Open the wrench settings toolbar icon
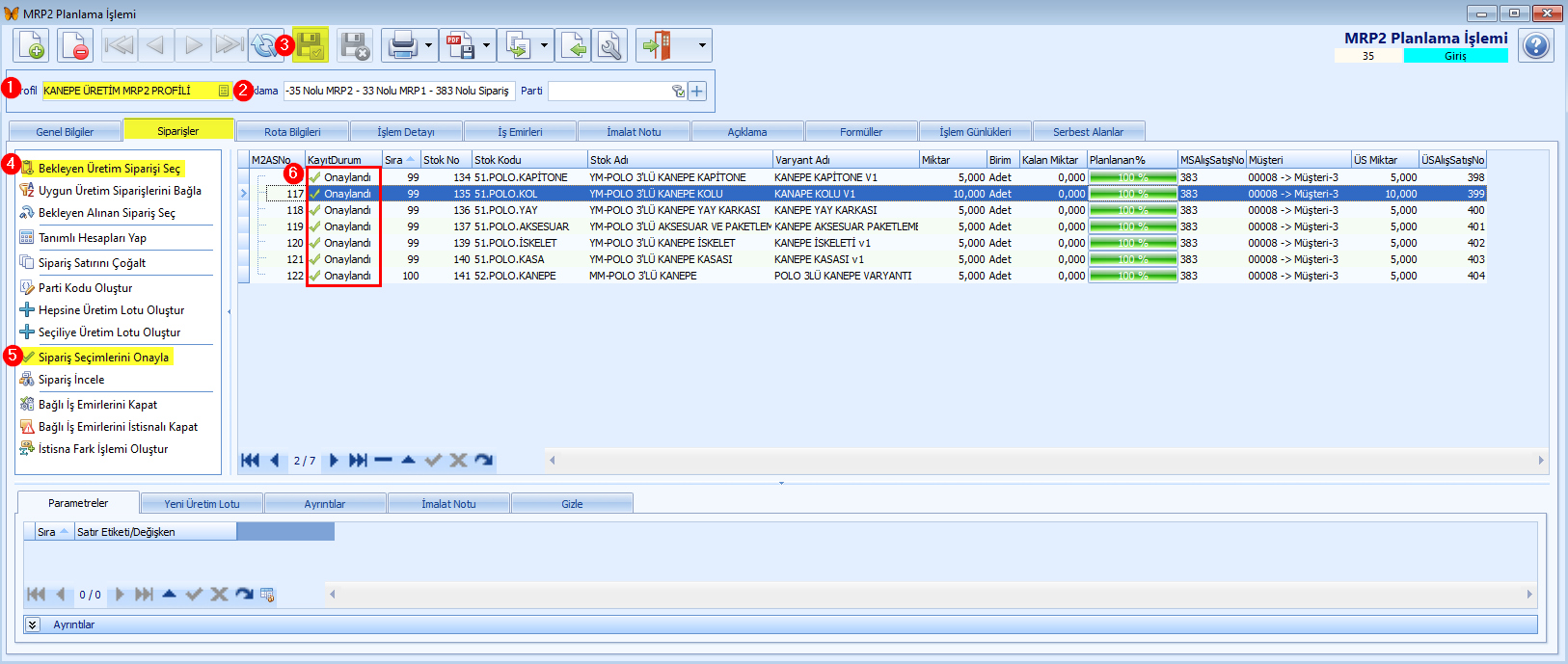The image size is (1568, 664). [610, 45]
